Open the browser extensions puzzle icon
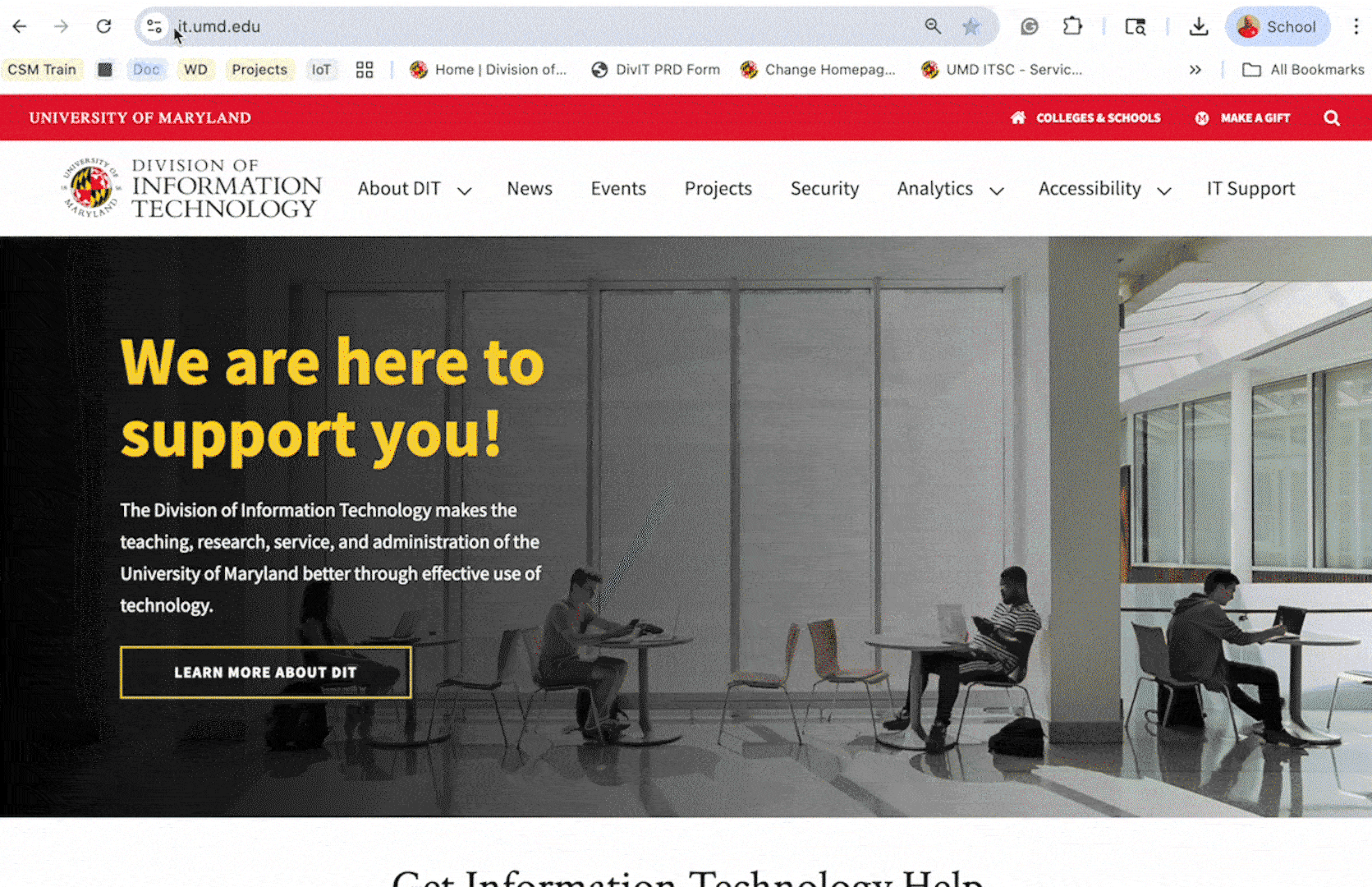Screen dimensions: 1372x887 point(1072,26)
